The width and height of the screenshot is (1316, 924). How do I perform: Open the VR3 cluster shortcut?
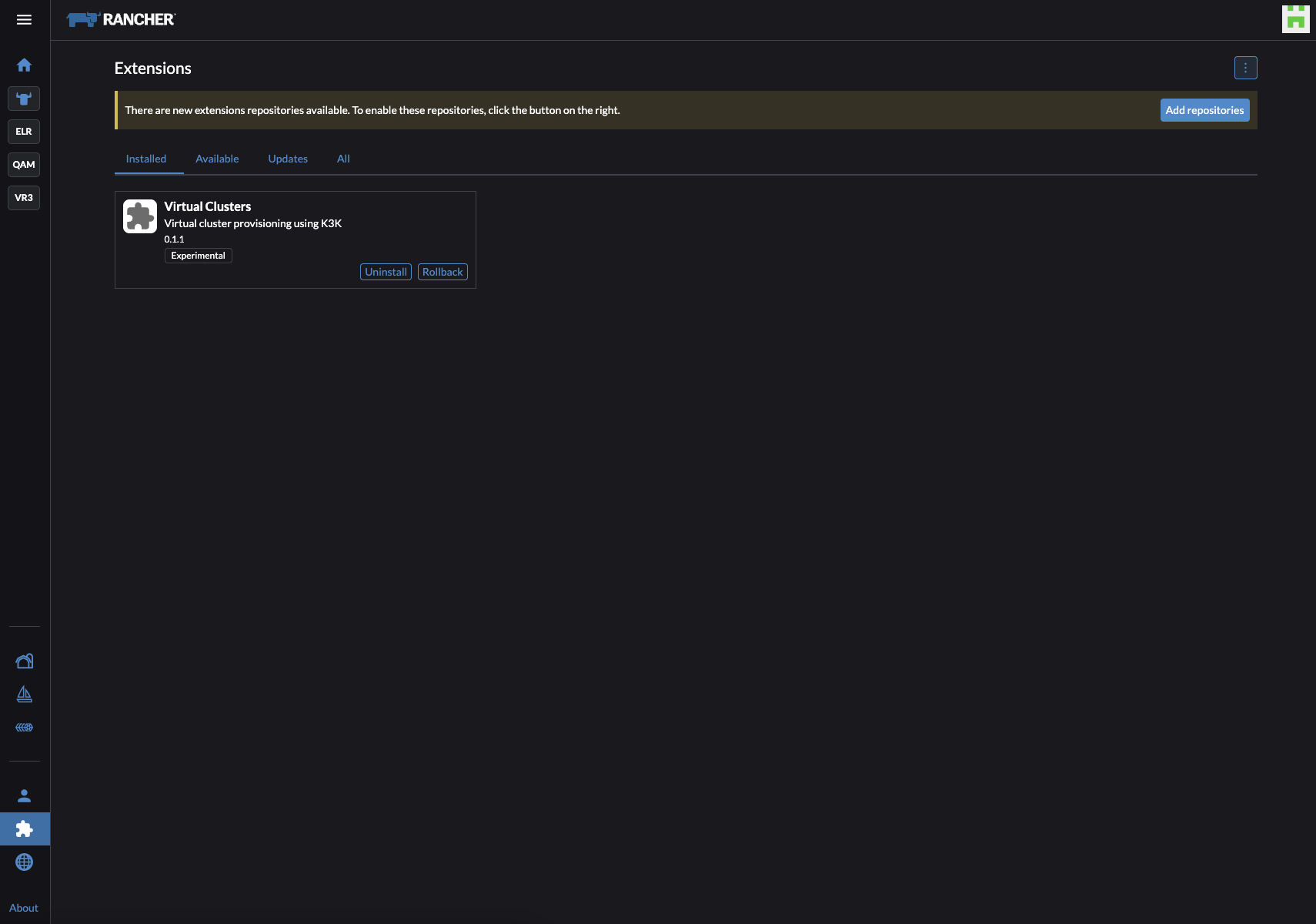point(24,198)
